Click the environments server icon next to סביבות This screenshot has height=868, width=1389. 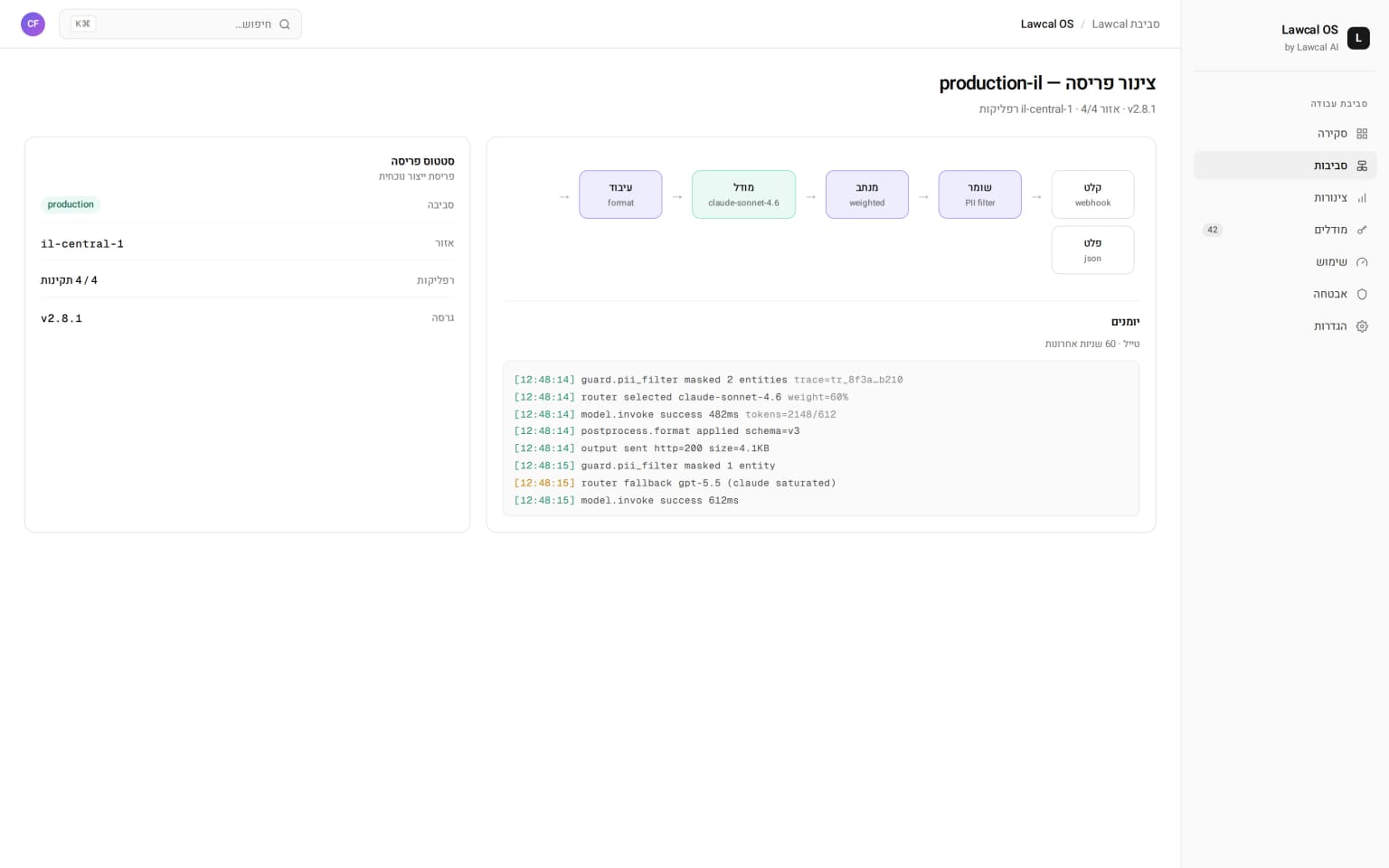pos(1362,165)
